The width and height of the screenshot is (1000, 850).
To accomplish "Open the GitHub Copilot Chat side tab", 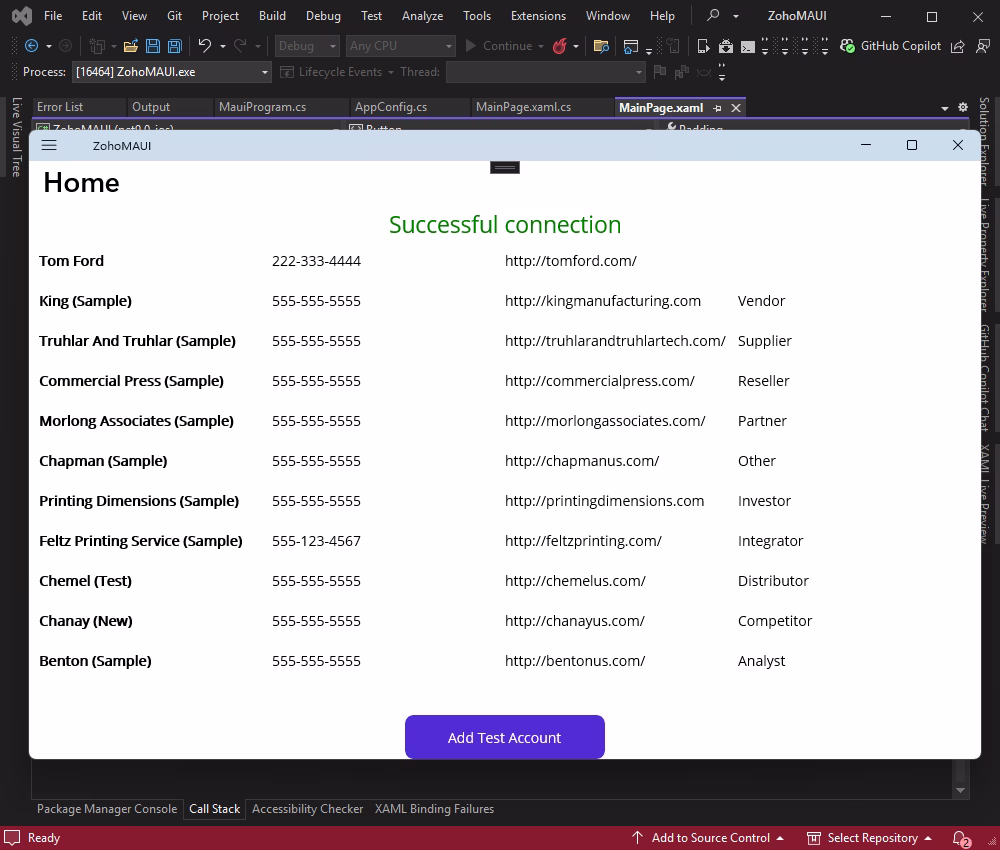I will (x=984, y=377).
